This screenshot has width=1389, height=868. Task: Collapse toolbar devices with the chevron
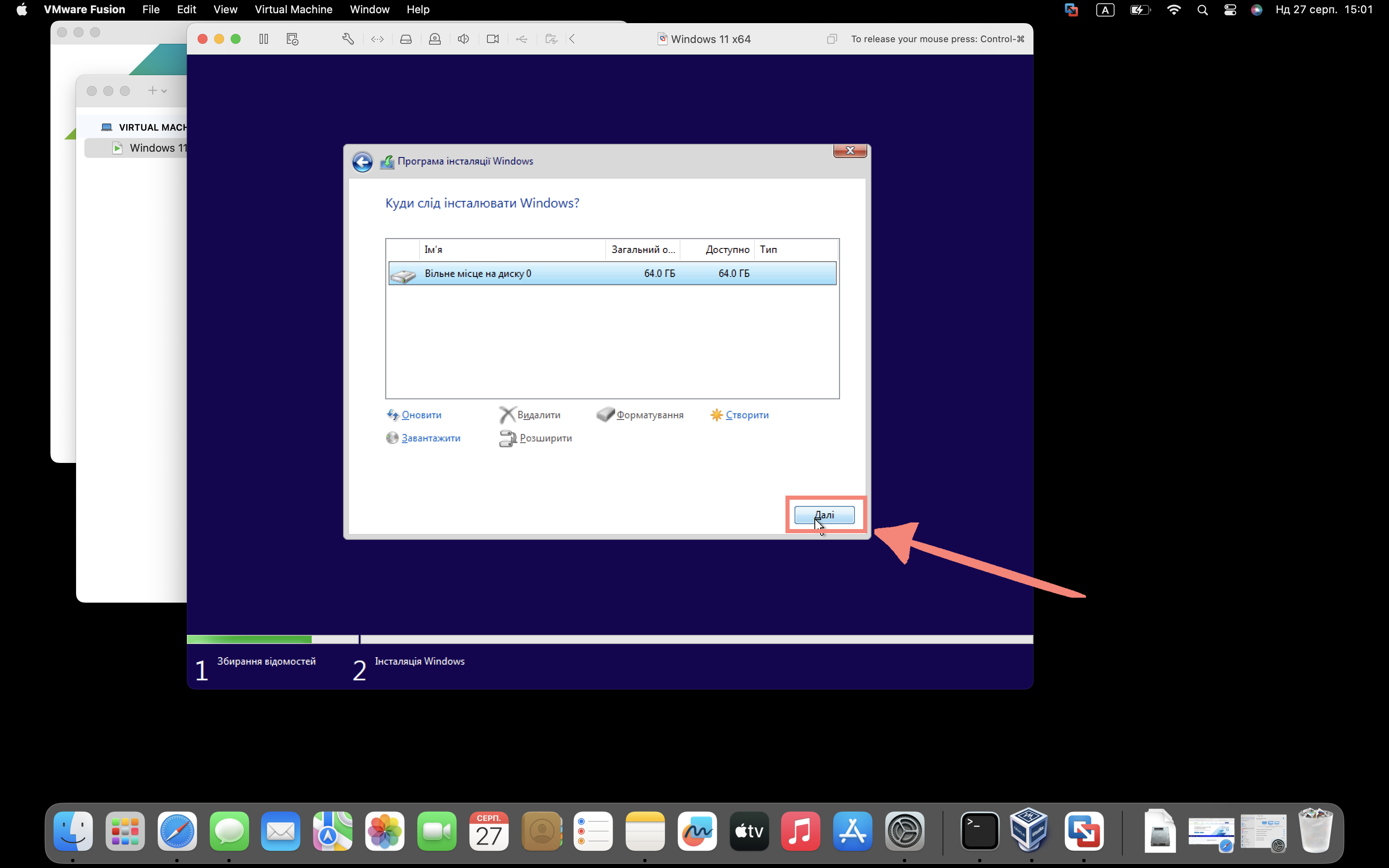pyautogui.click(x=572, y=39)
